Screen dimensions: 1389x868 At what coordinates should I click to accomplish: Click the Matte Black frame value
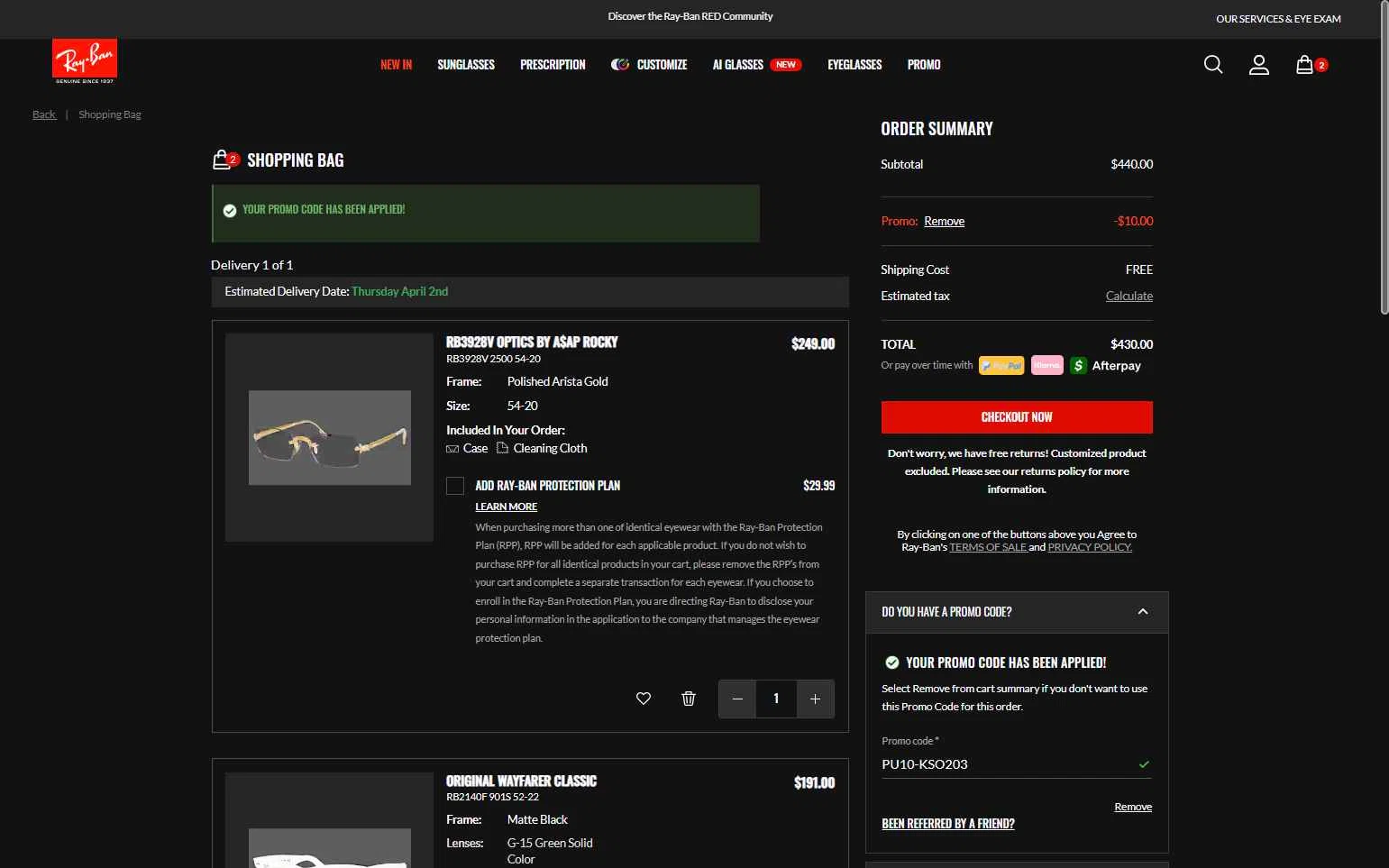coord(537,820)
